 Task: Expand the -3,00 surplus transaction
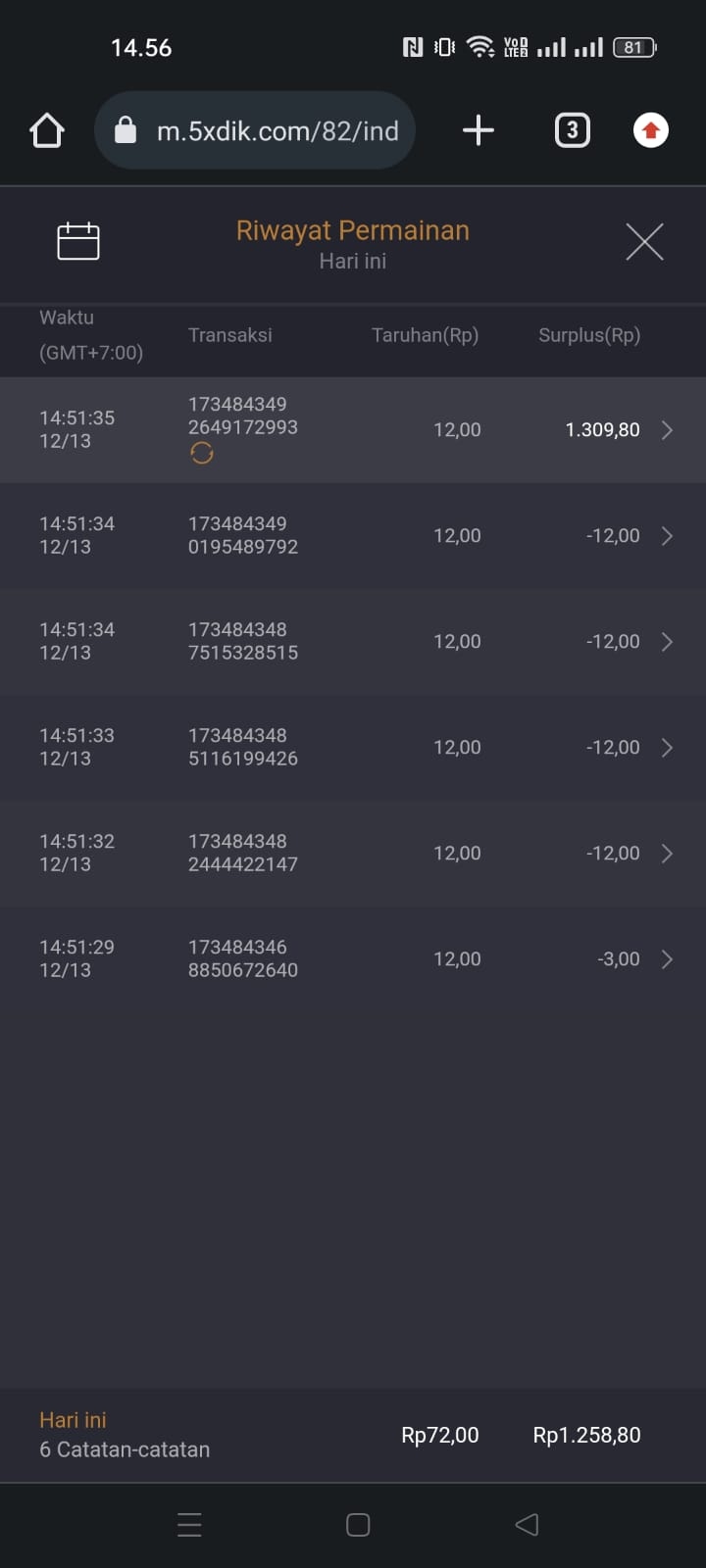(x=667, y=959)
